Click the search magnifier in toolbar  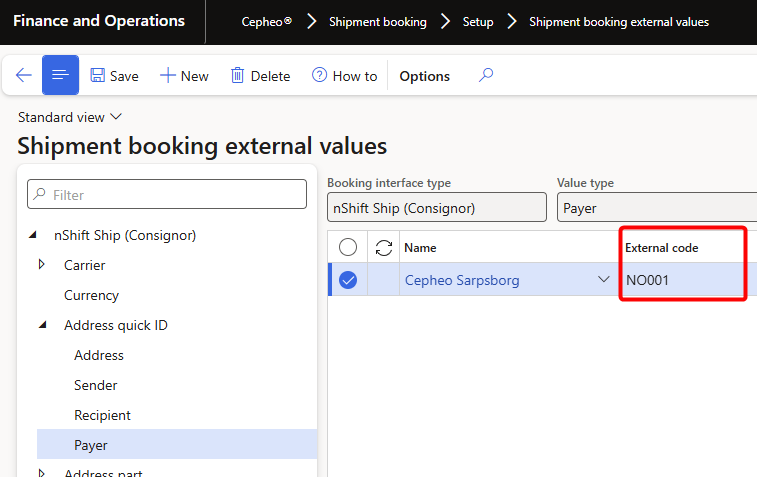point(486,75)
